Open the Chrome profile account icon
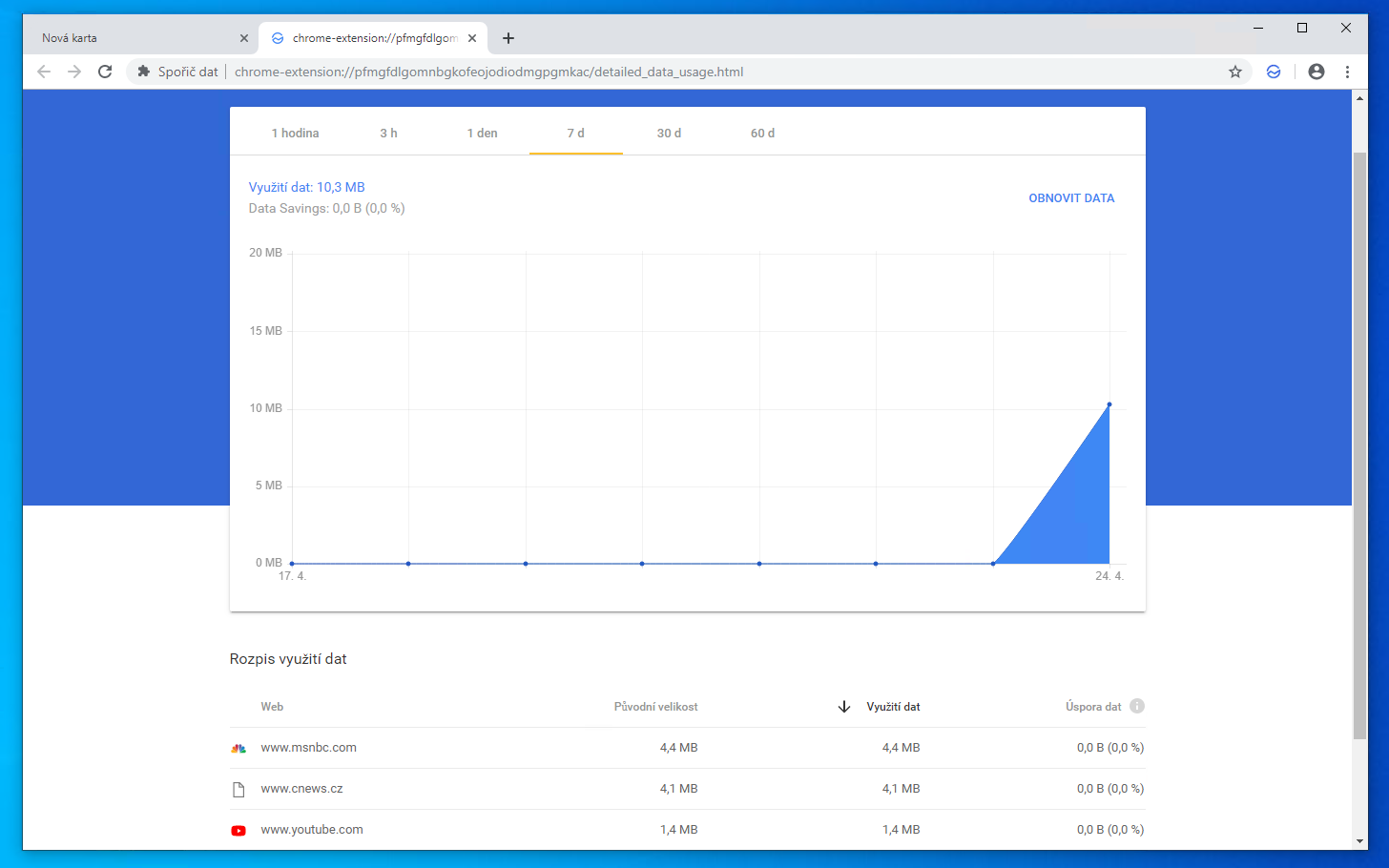This screenshot has width=1389, height=868. (1316, 72)
